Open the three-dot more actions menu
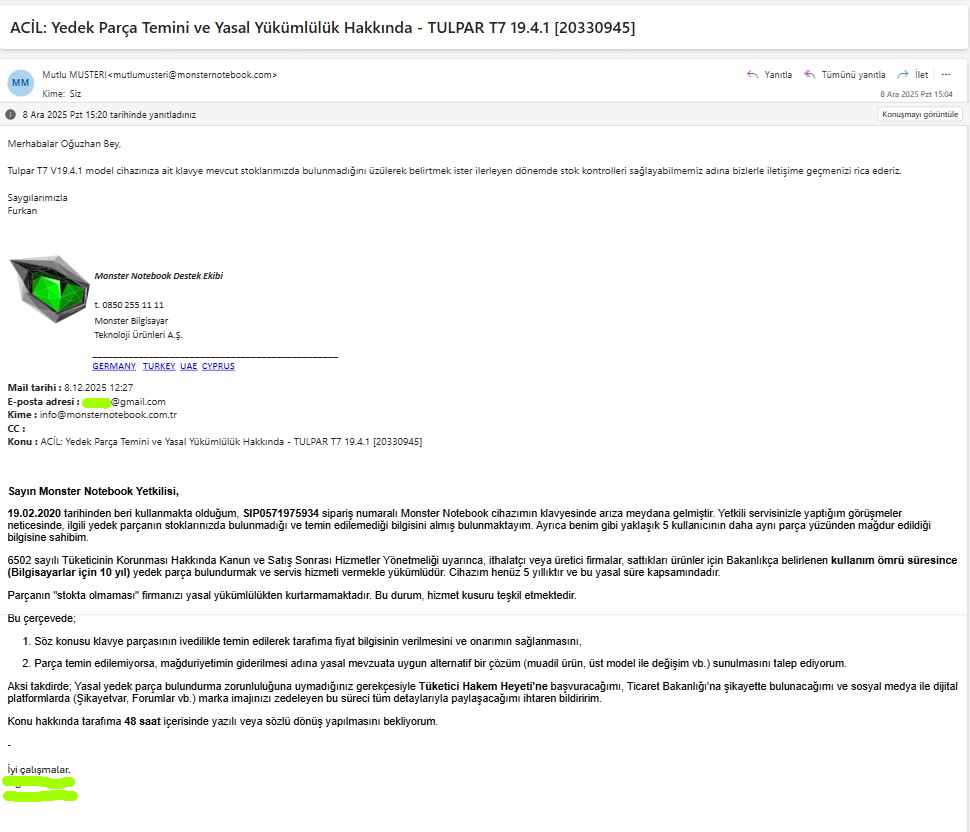This screenshot has height=832, width=970. (945, 74)
